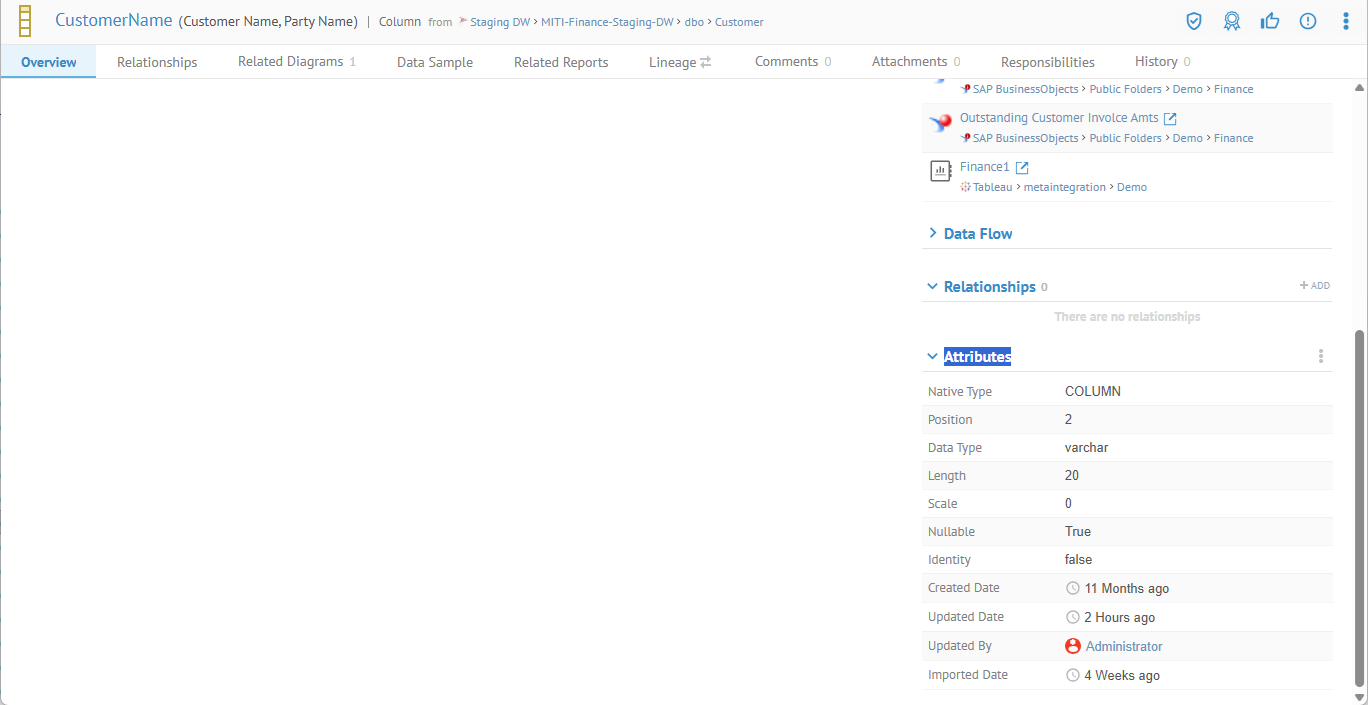
Task: Switch to the Data Sample tab
Action: pos(435,62)
